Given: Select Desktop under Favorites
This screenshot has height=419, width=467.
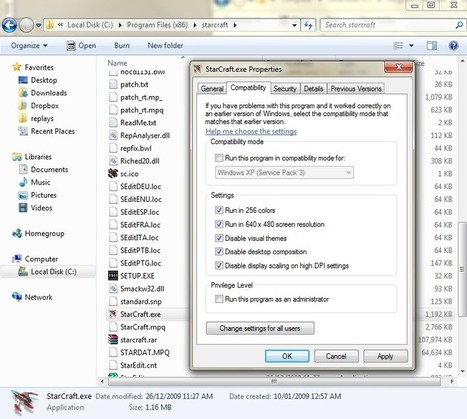Looking at the screenshot, I should (44, 80).
